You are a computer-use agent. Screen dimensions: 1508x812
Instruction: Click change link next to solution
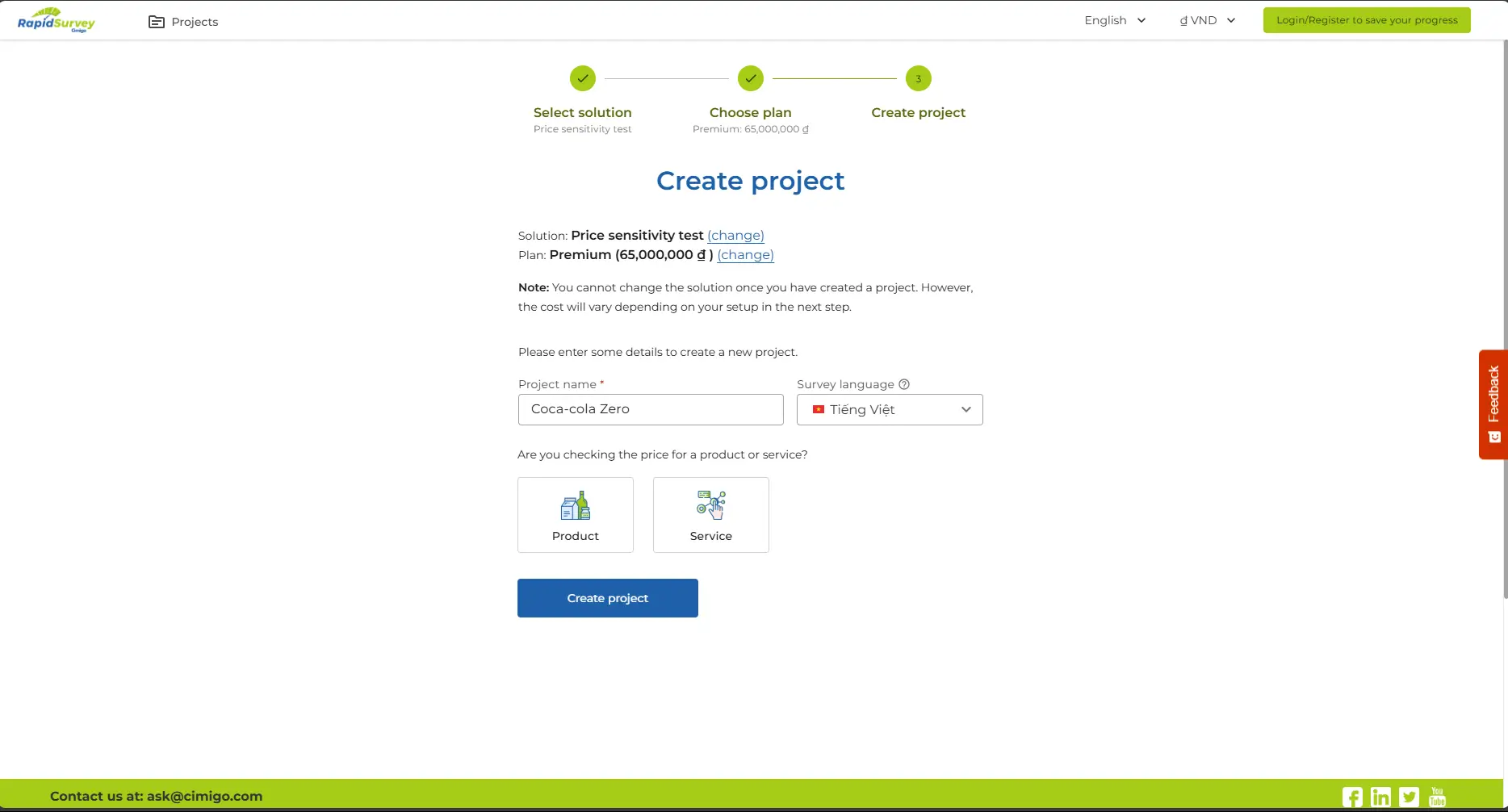(735, 236)
